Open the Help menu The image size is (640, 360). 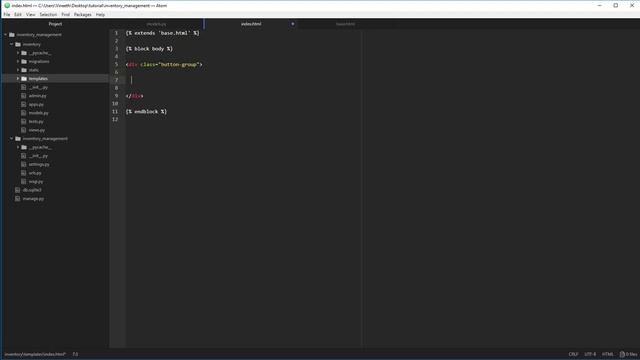coord(100,14)
